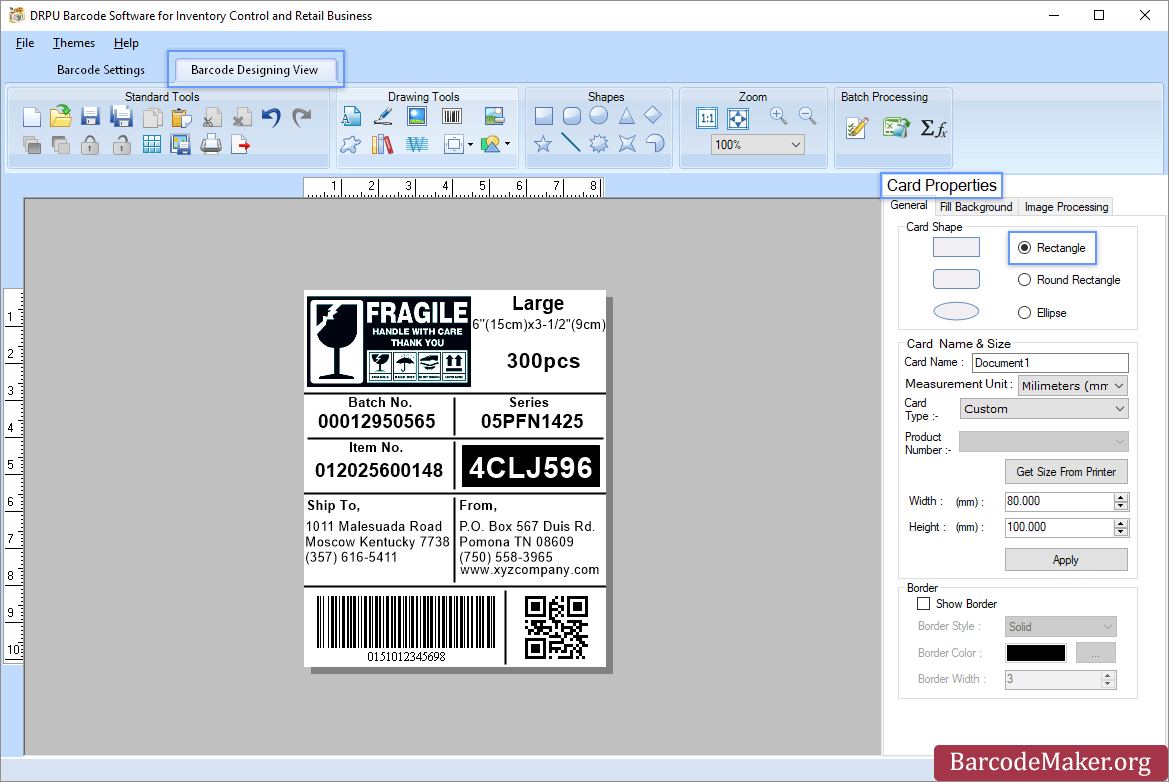Edit the Card Name field Document1
This screenshot has height=782, width=1169.
1050,363
